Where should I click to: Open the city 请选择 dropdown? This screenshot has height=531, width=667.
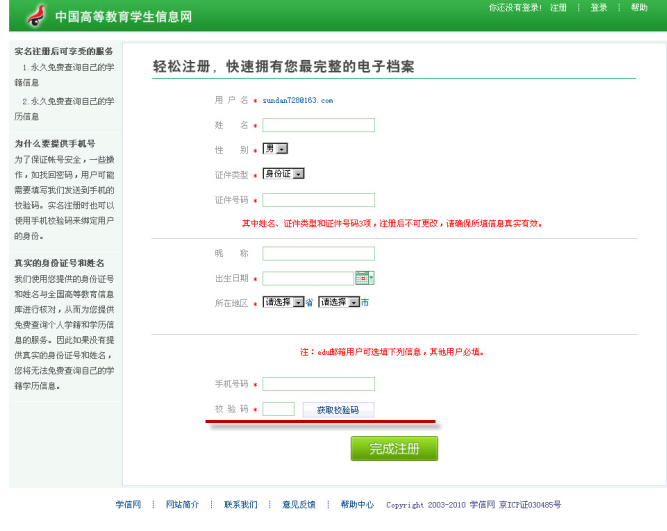339,302
